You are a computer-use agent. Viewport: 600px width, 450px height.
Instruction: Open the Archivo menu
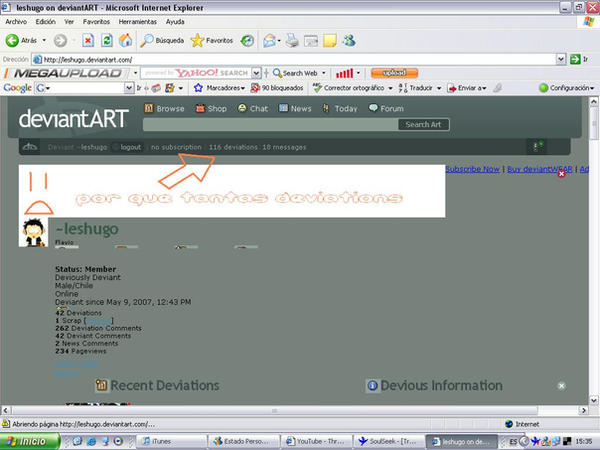point(16,22)
